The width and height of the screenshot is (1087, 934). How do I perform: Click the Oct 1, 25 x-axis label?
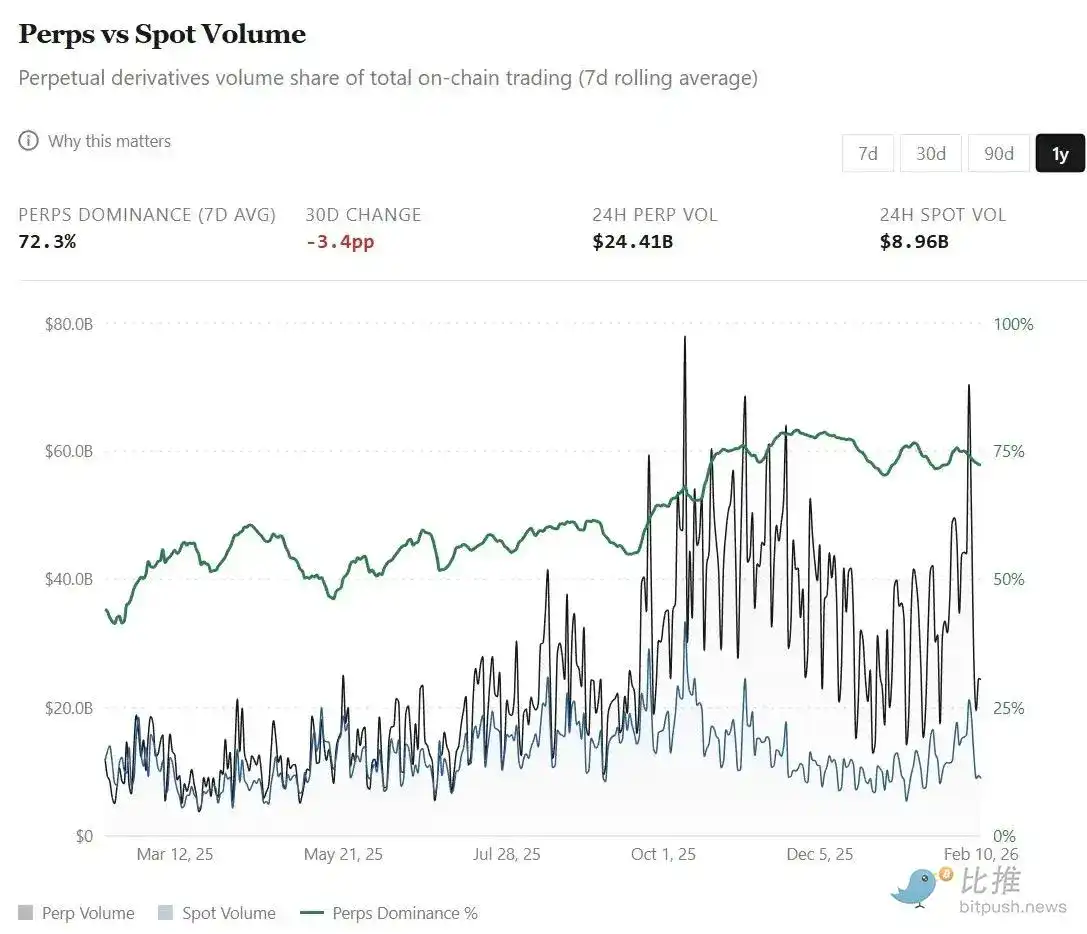pos(663,854)
